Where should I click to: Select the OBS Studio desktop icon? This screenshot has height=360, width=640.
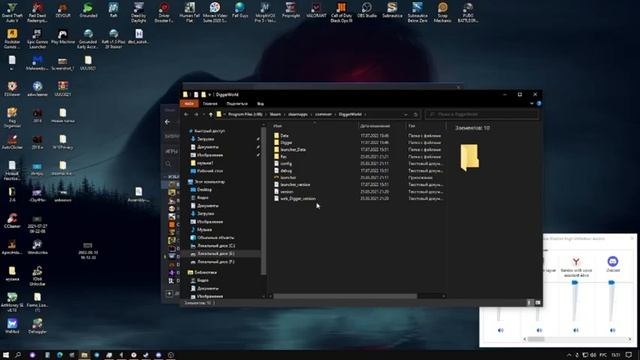(x=367, y=10)
